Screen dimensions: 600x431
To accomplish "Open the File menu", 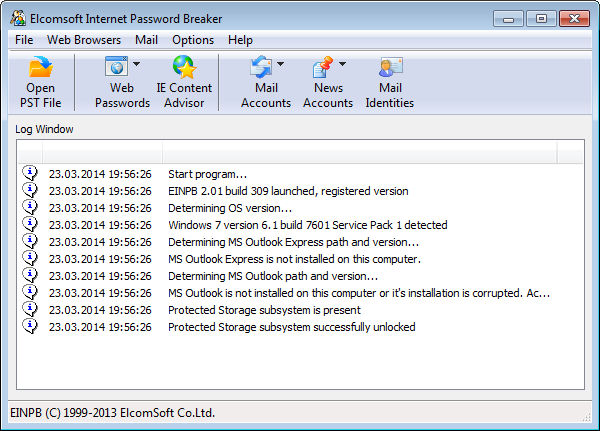I will (x=24, y=40).
